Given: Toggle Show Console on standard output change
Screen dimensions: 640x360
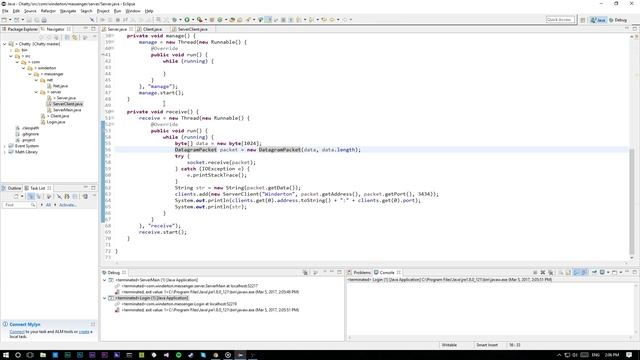Looking at the screenshot, I should [577, 272].
